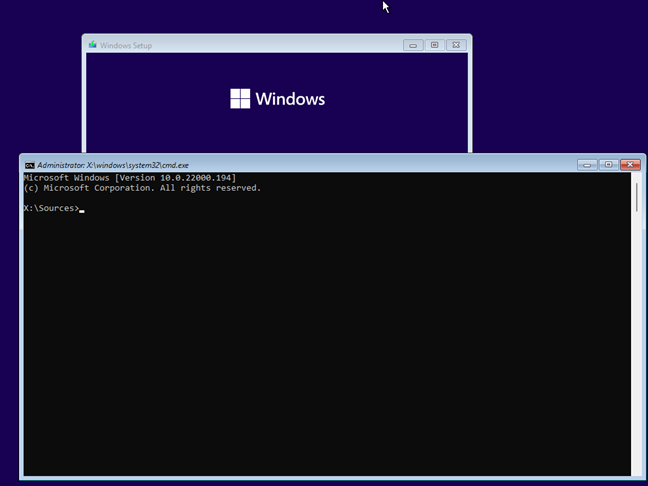Minimize the Windows Setup window

(x=413, y=45)
